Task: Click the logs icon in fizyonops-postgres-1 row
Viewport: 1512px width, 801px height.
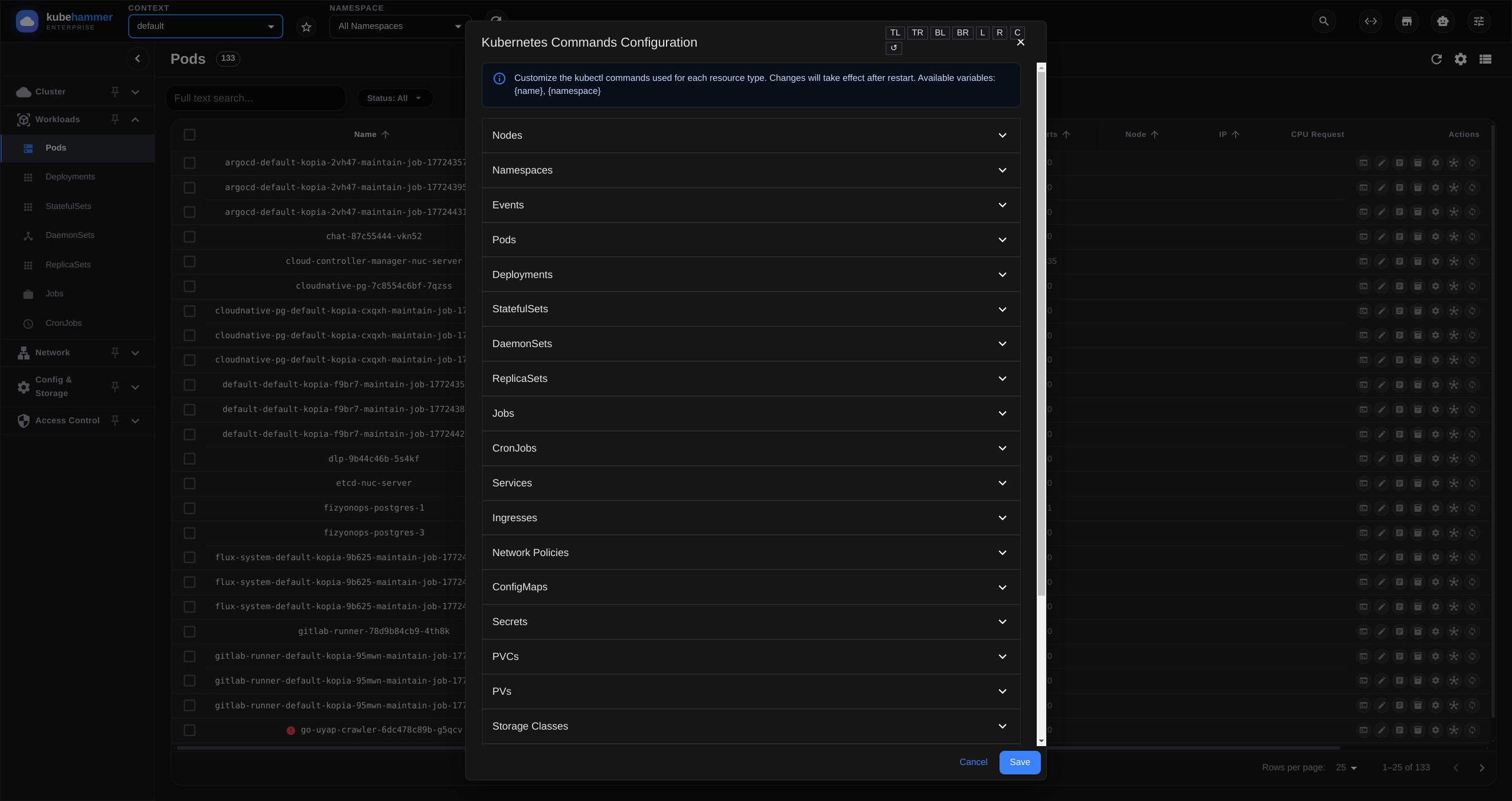Action: pyautogui.click(x=1399, y=508)
